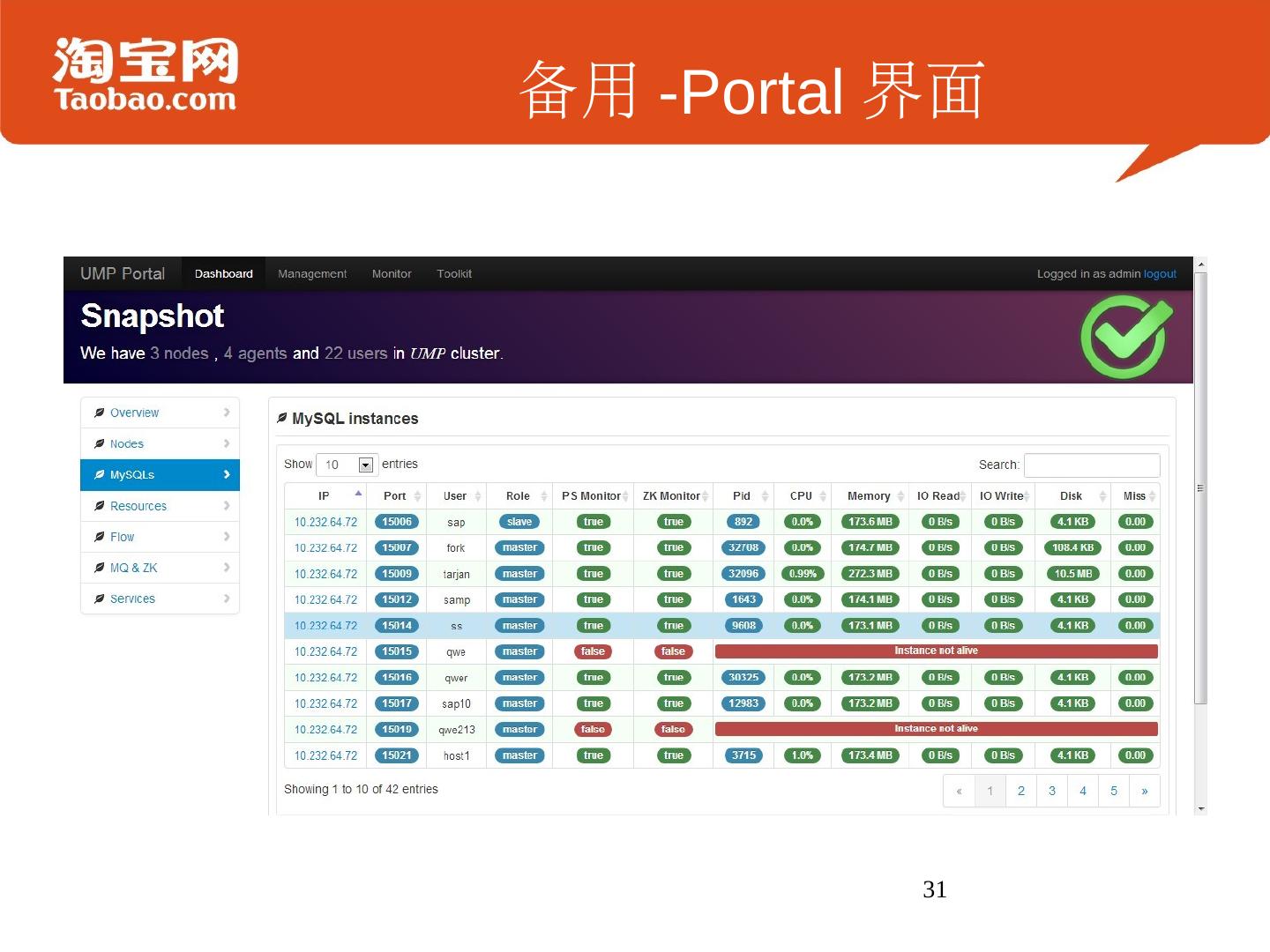1270x952 pixels.
Task: Click the logout link
Action: coord(1160,274)
